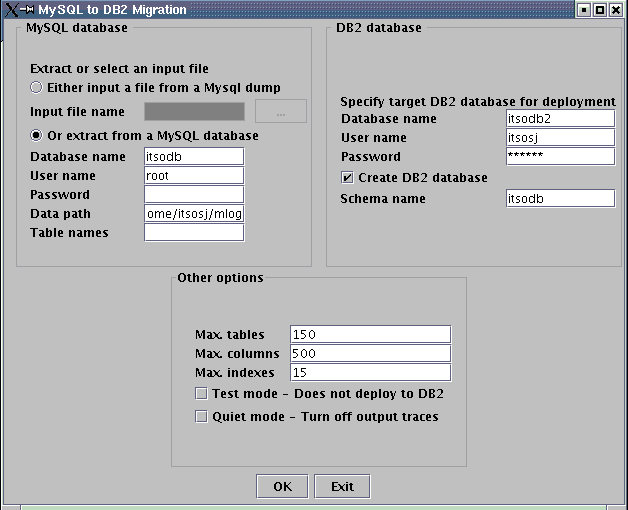Click the Table names field
The height and width of the screenshot is (510, 628).
click(194, 232)
